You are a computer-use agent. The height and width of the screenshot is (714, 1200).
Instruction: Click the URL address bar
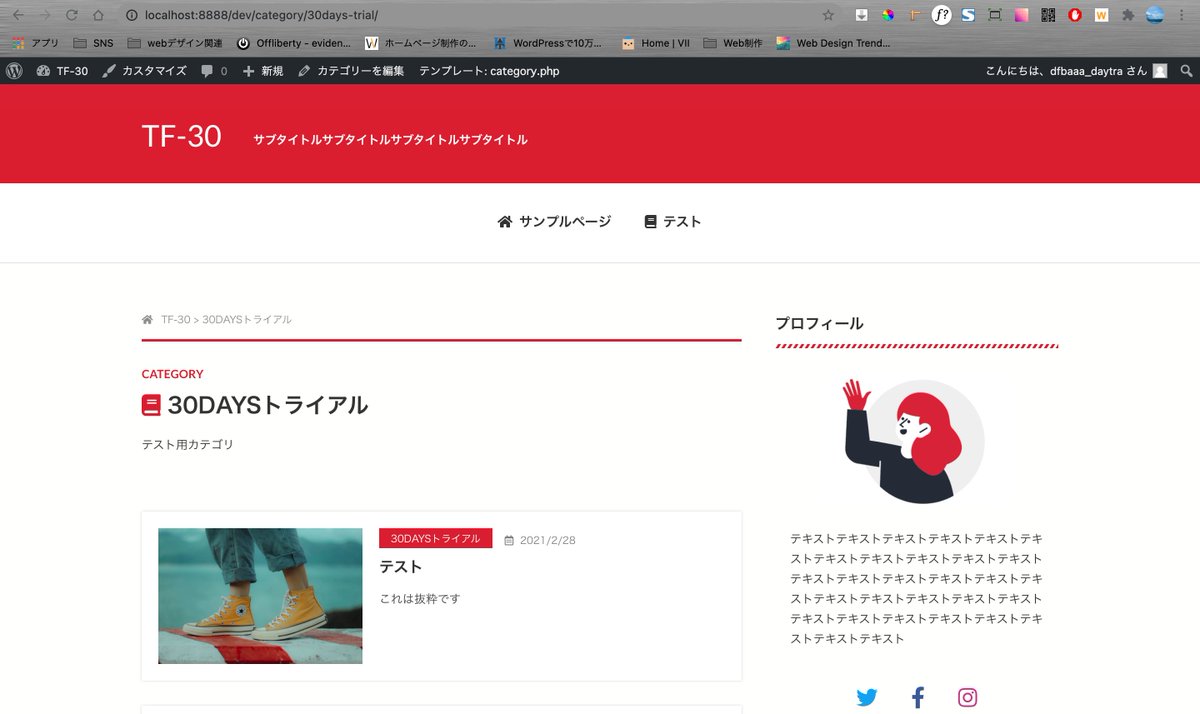pos(470,15)
